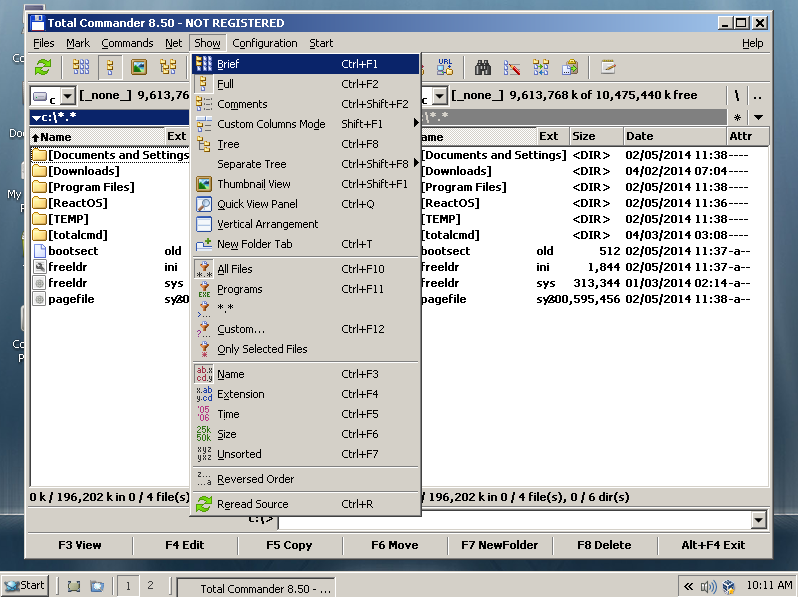
Task: Open the Files menu
Action: point(44,43)
